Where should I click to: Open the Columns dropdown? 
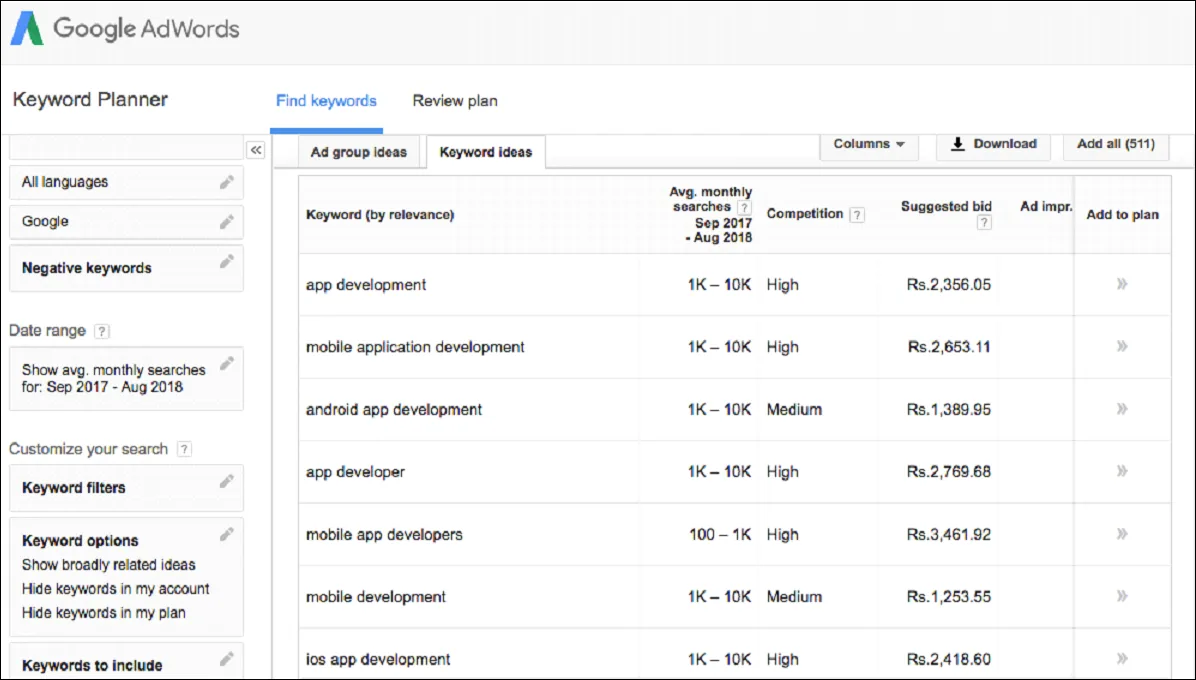[868, 144]
